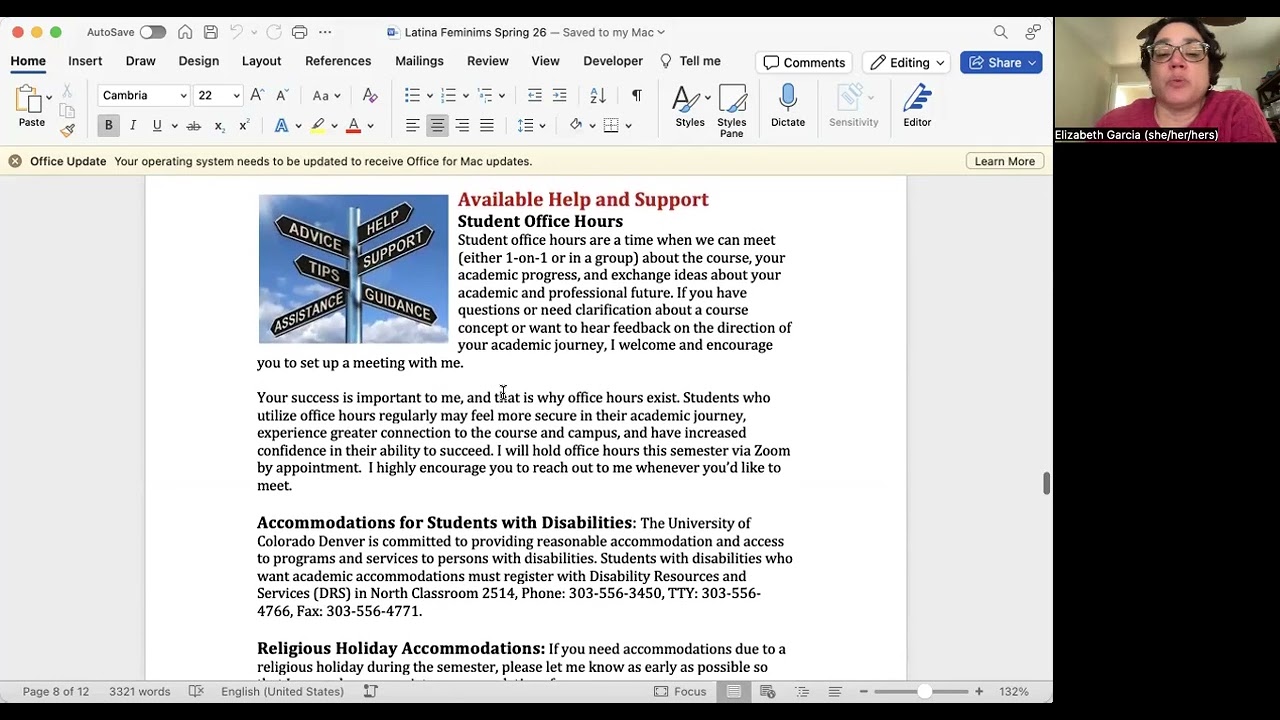Open the Styles Pane

[731, 111]
